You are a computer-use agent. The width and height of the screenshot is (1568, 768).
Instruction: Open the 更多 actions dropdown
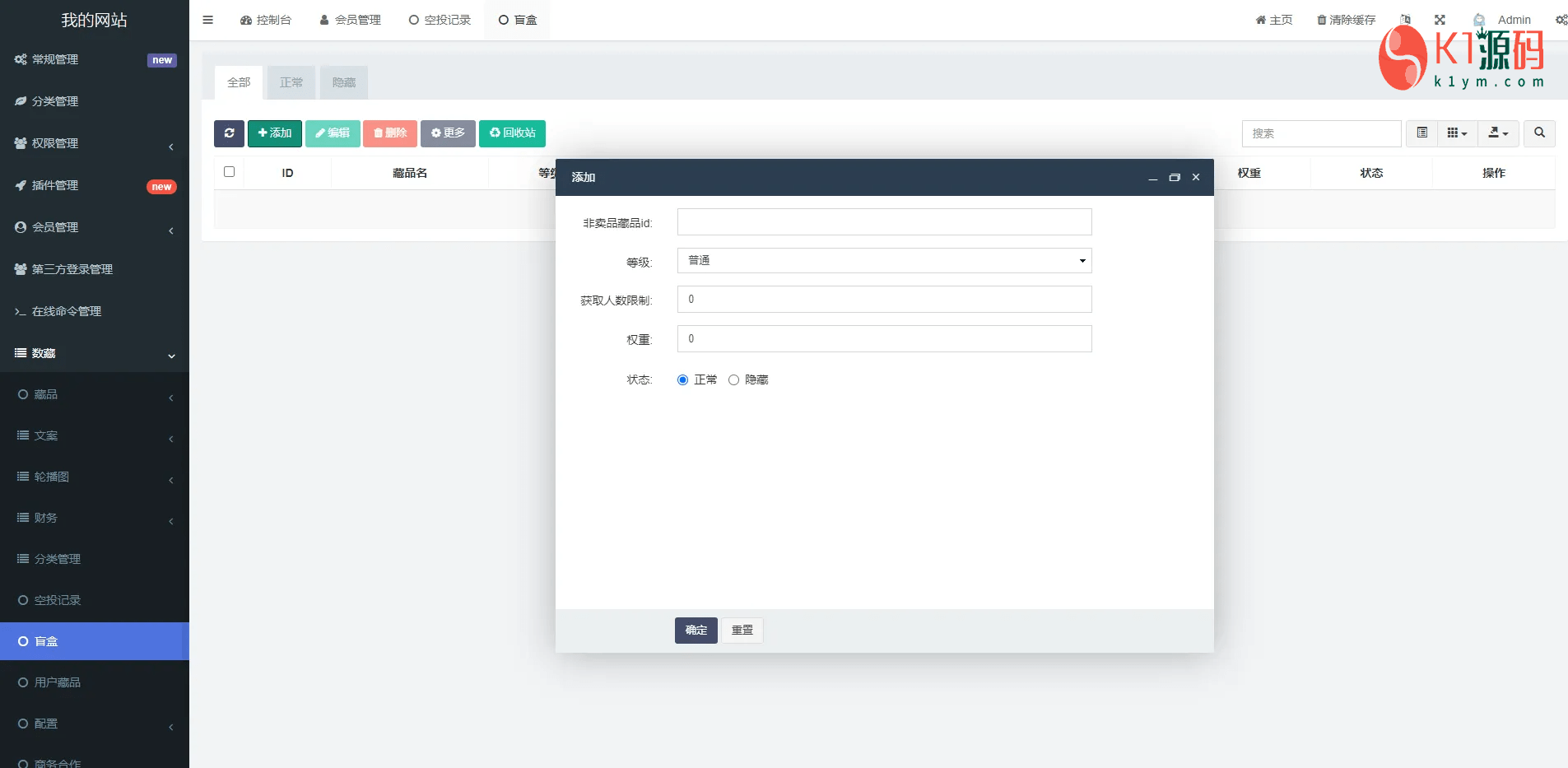coord(448,133)
